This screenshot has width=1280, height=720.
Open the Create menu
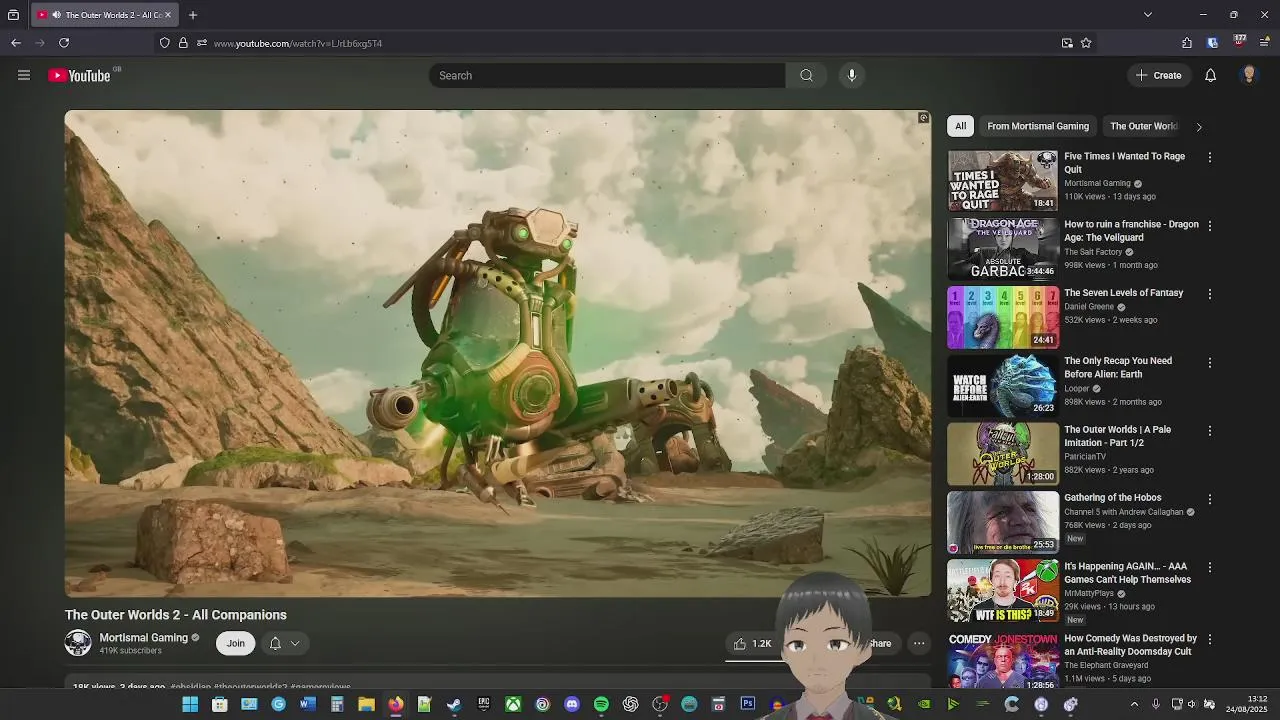pyautogui.click(x=1159, y=75)
